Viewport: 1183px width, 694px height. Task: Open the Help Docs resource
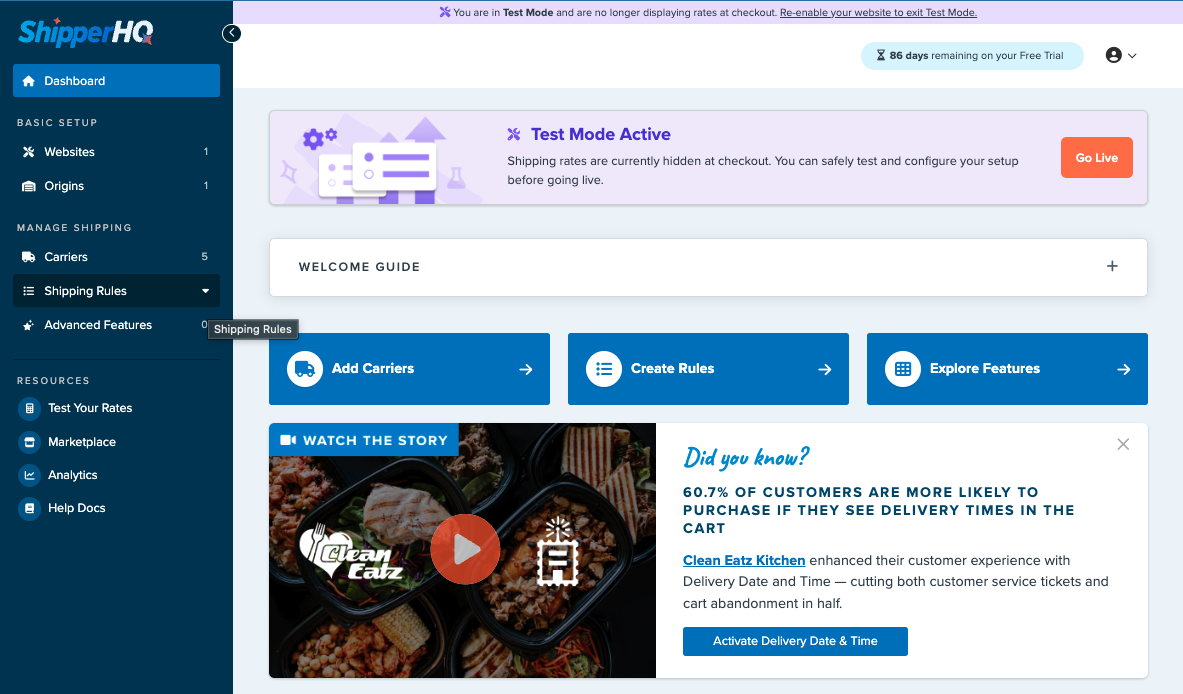click(76, 508)
